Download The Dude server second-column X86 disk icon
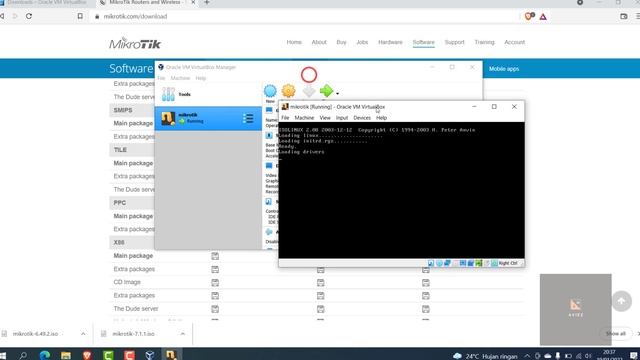640x360 pixels. 320,309
